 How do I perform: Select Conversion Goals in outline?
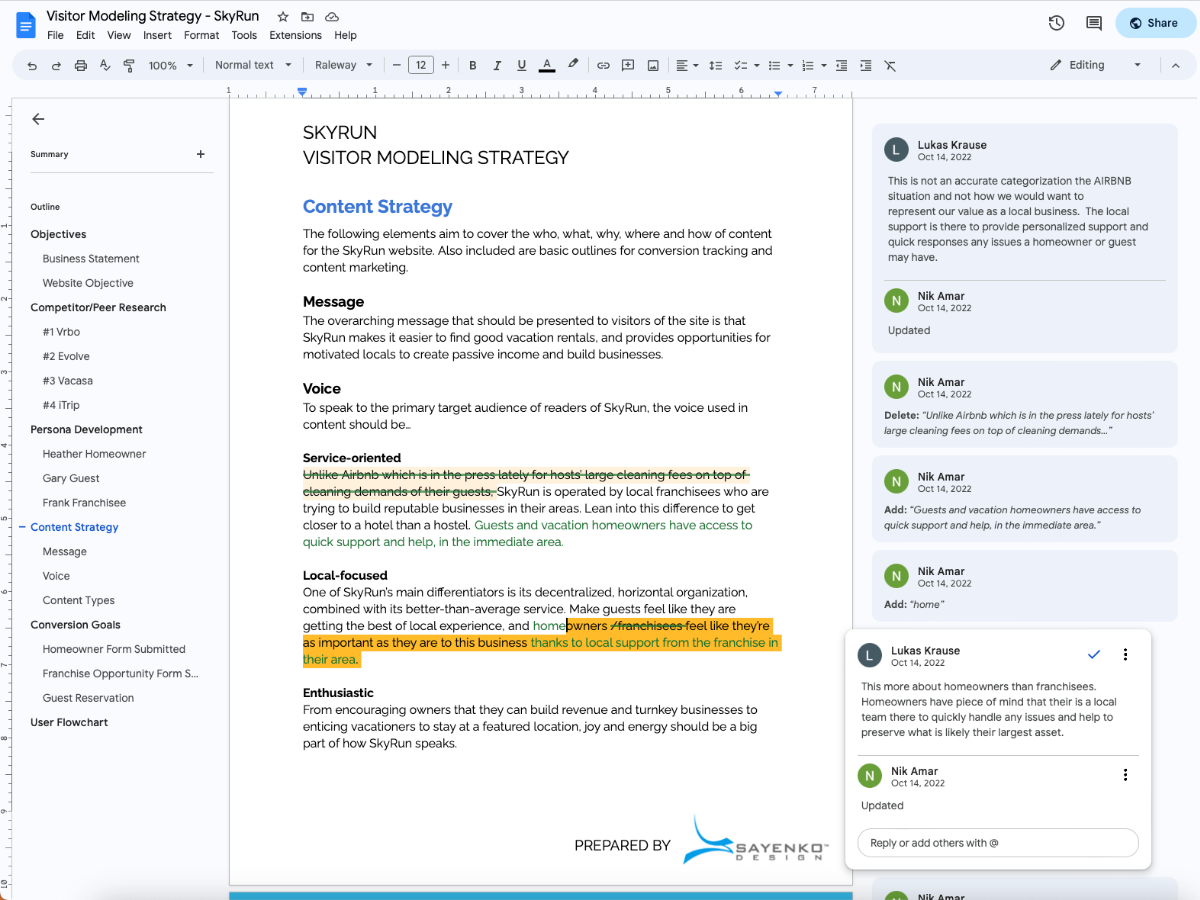[x=75, y=625]
